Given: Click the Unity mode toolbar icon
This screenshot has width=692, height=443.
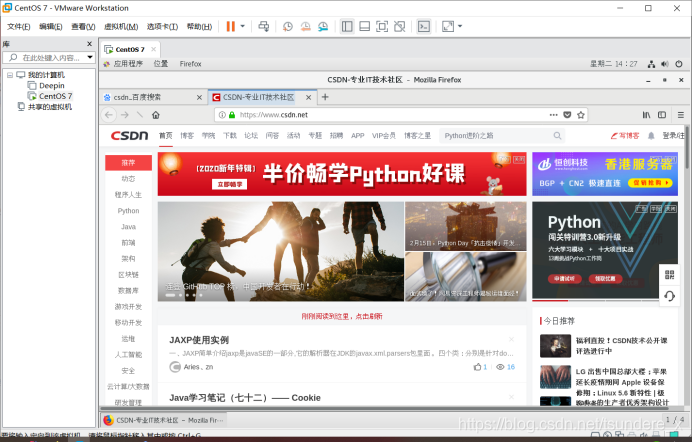Looking at the screenshot, I should coord(399,26).
